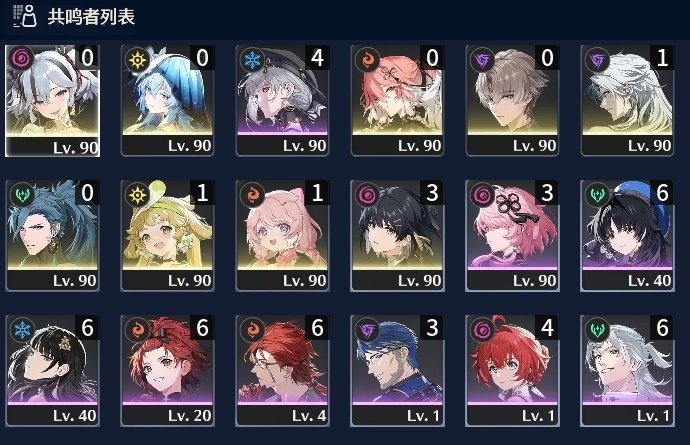The image size is (690, 445).
Task: Click the fire element icon on coral-haired character
Action: [368, 59]
